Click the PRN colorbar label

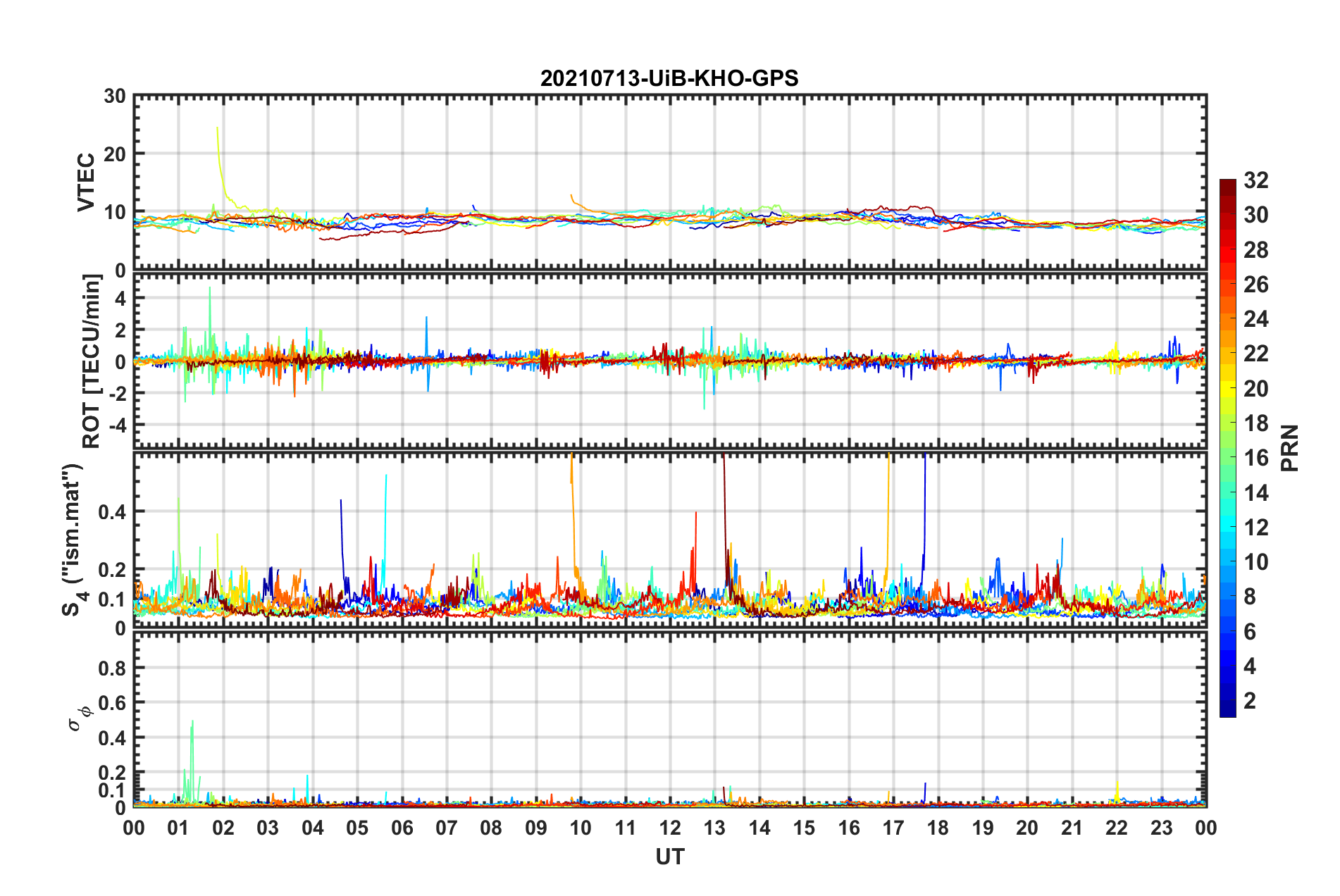pos(1289,448)
